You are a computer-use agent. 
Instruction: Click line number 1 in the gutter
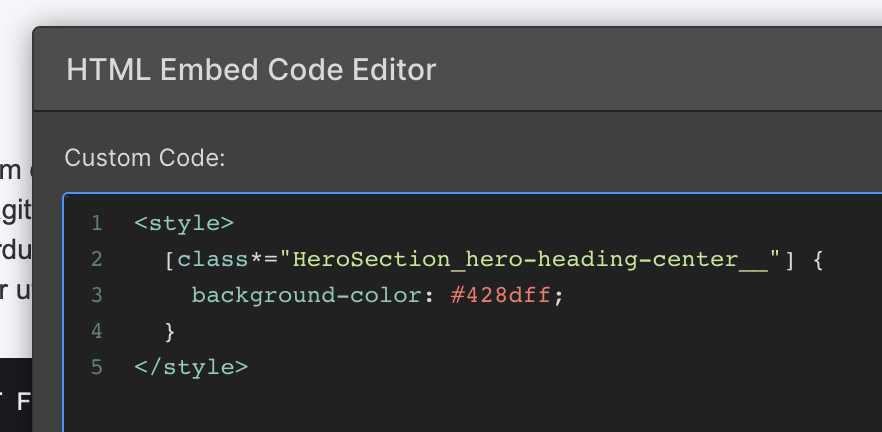tap(97, 223)
